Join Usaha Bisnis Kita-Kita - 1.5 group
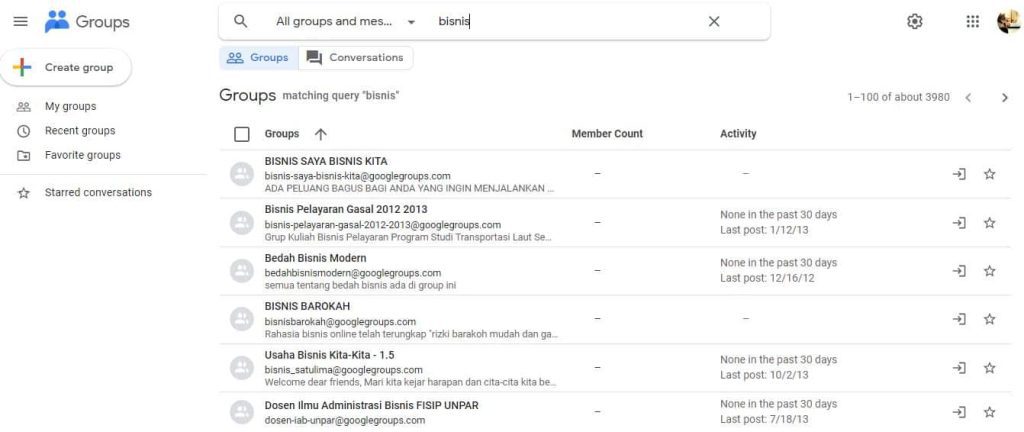The image size is (1024, 432). coord(959,368)
